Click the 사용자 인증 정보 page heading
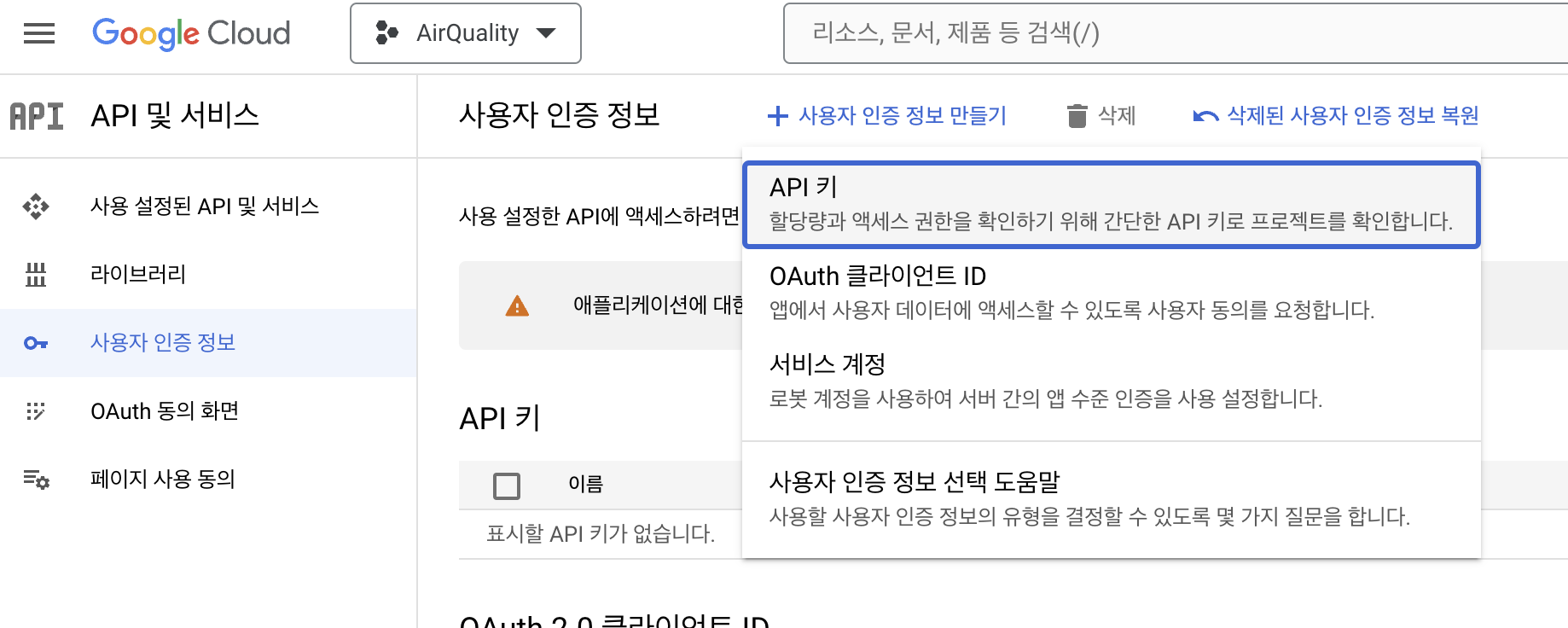The width and height of the screenshot is (1568, 628). pos(560,114)
